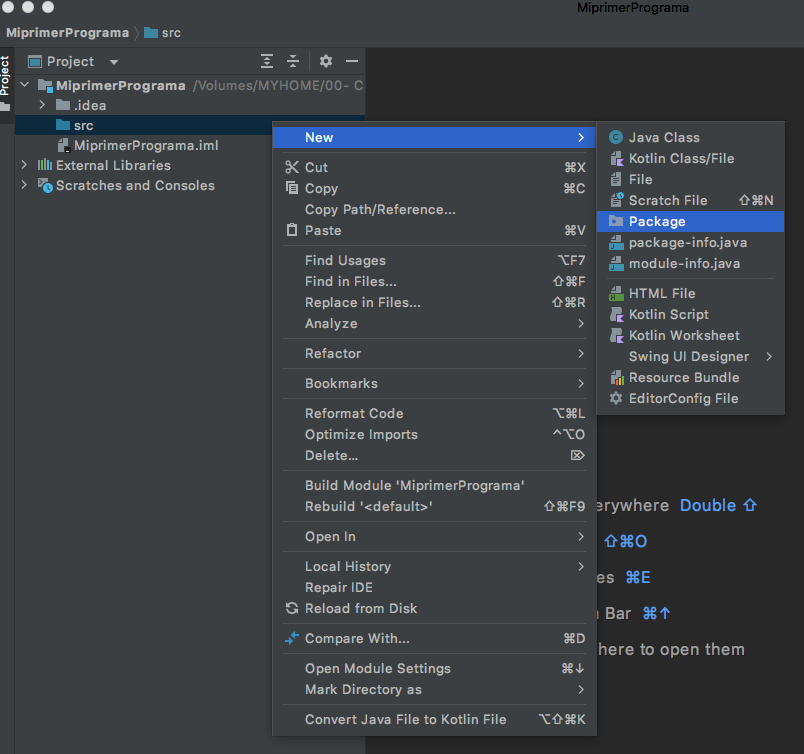Open the Bookmarks submenu
The image size is (804, 754).
pos(434,383)
